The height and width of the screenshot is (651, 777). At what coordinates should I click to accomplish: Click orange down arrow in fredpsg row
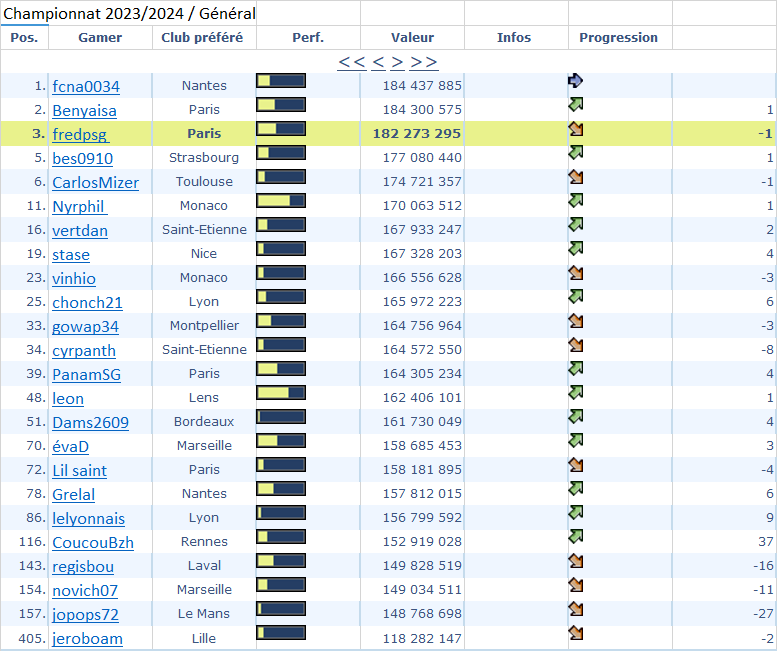(x=575, y=129)
